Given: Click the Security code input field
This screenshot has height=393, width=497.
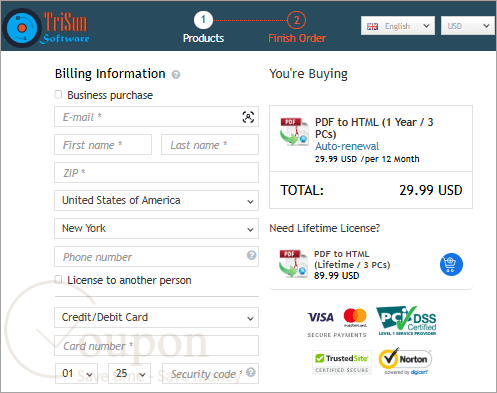Looking at the screenshot, I should coord(210,373).
